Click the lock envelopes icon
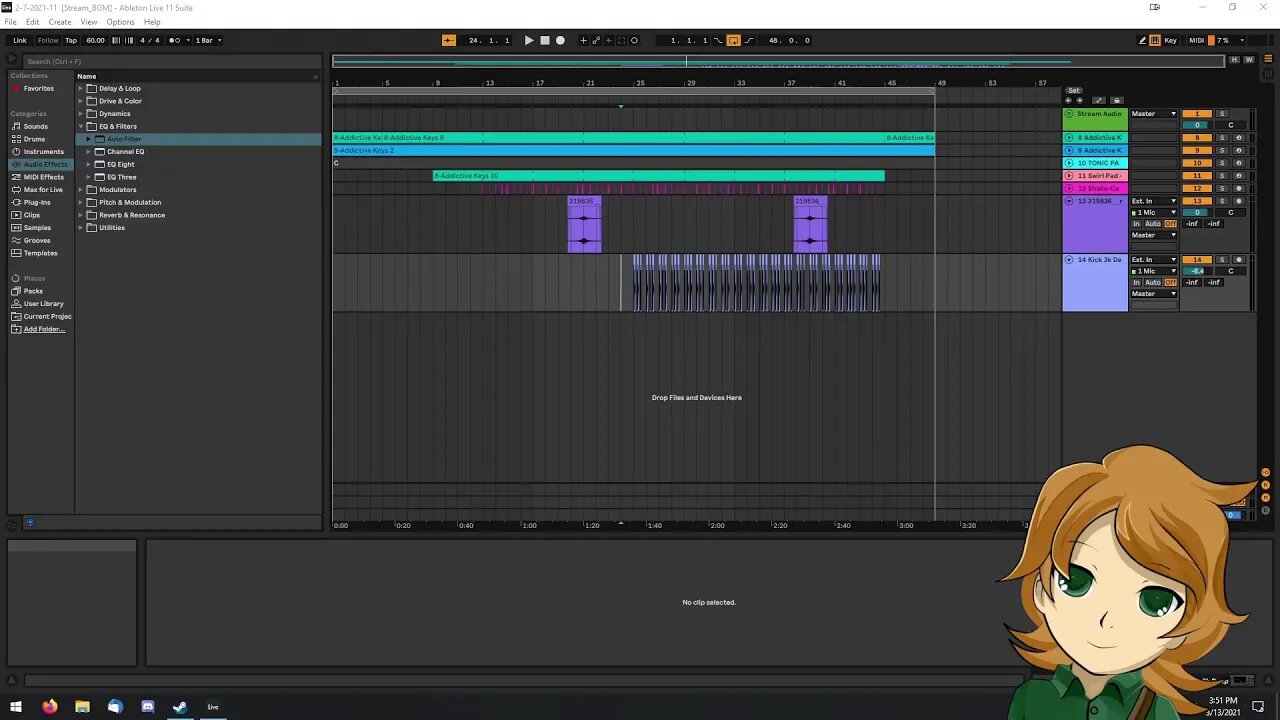Image resolution: width=1280 pixels, height=720 pixels. pyautogui.click(x=1117, y=100)
